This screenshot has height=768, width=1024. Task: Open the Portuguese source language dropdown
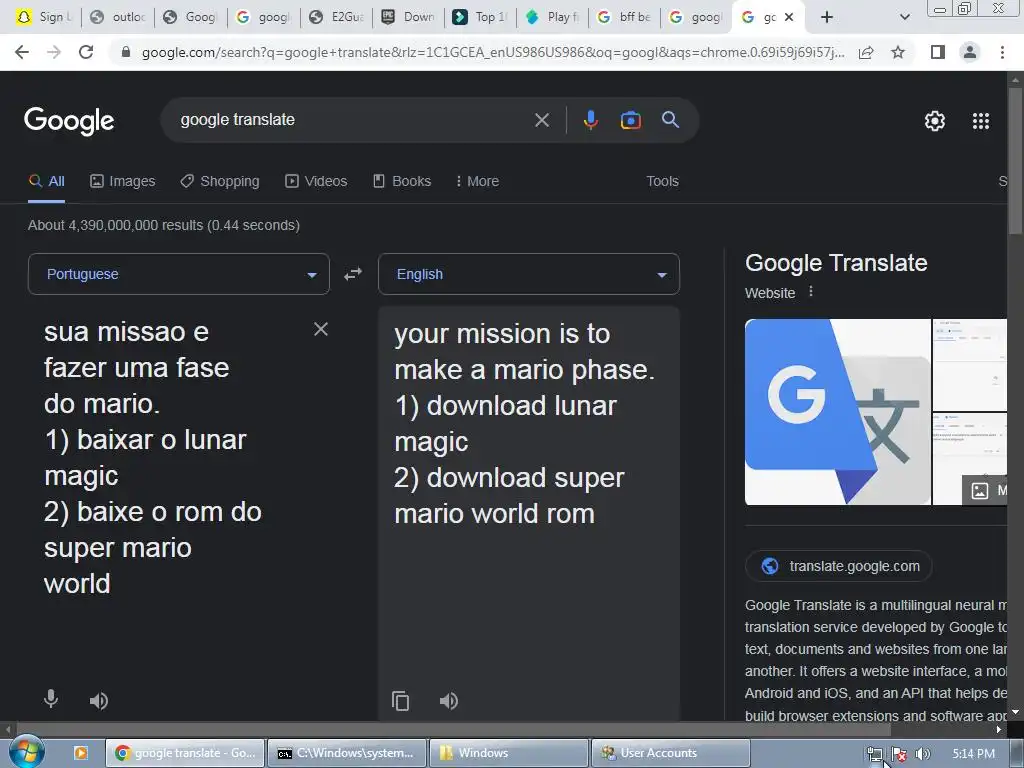click(x=179, y=274)
